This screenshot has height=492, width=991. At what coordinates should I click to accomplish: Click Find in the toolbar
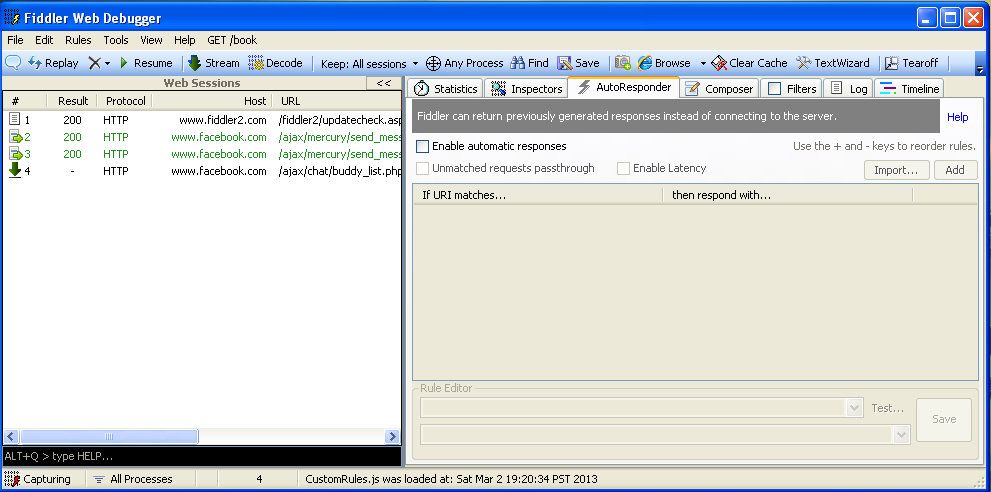530,63
